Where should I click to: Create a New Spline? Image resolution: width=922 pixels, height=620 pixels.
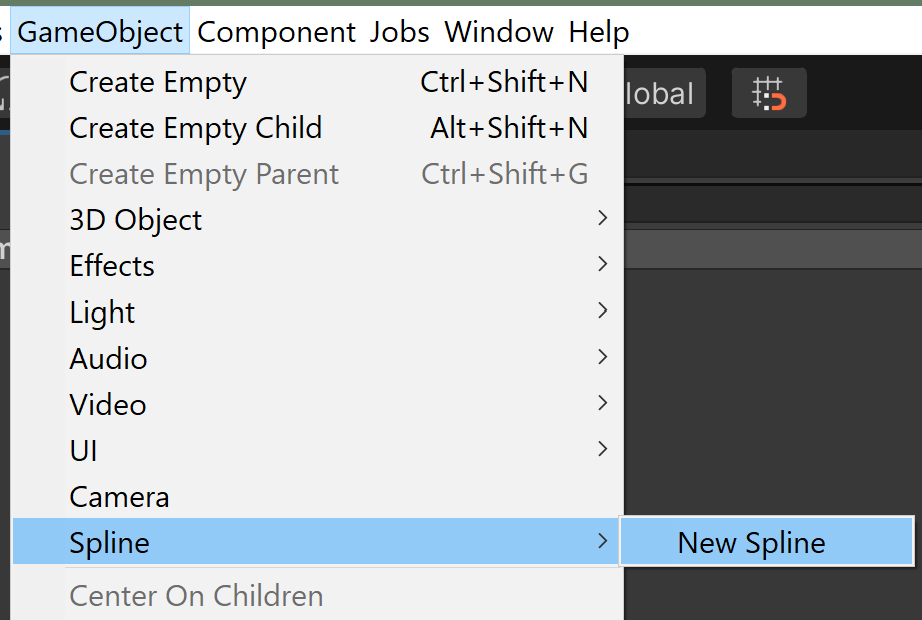coord(751,541)
